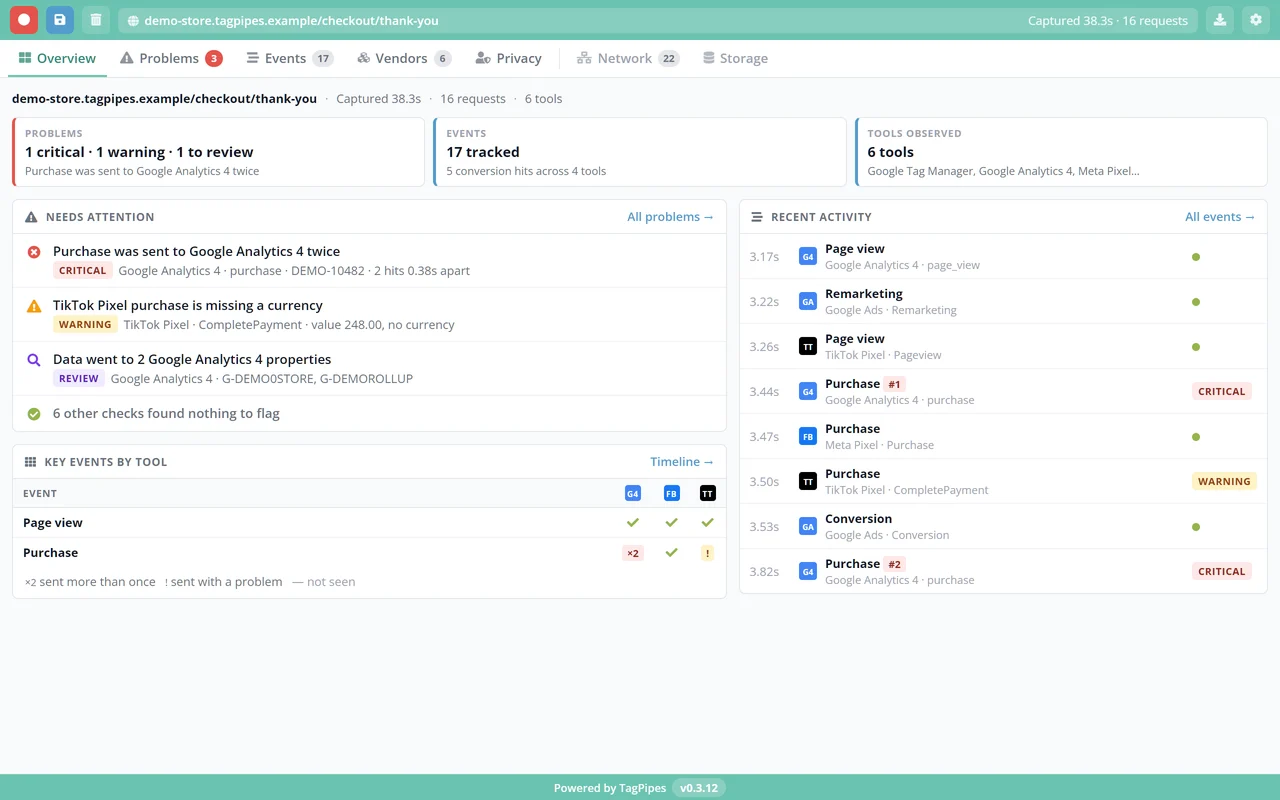
Task: Switch to the Network tab
Action: point(628,58)
